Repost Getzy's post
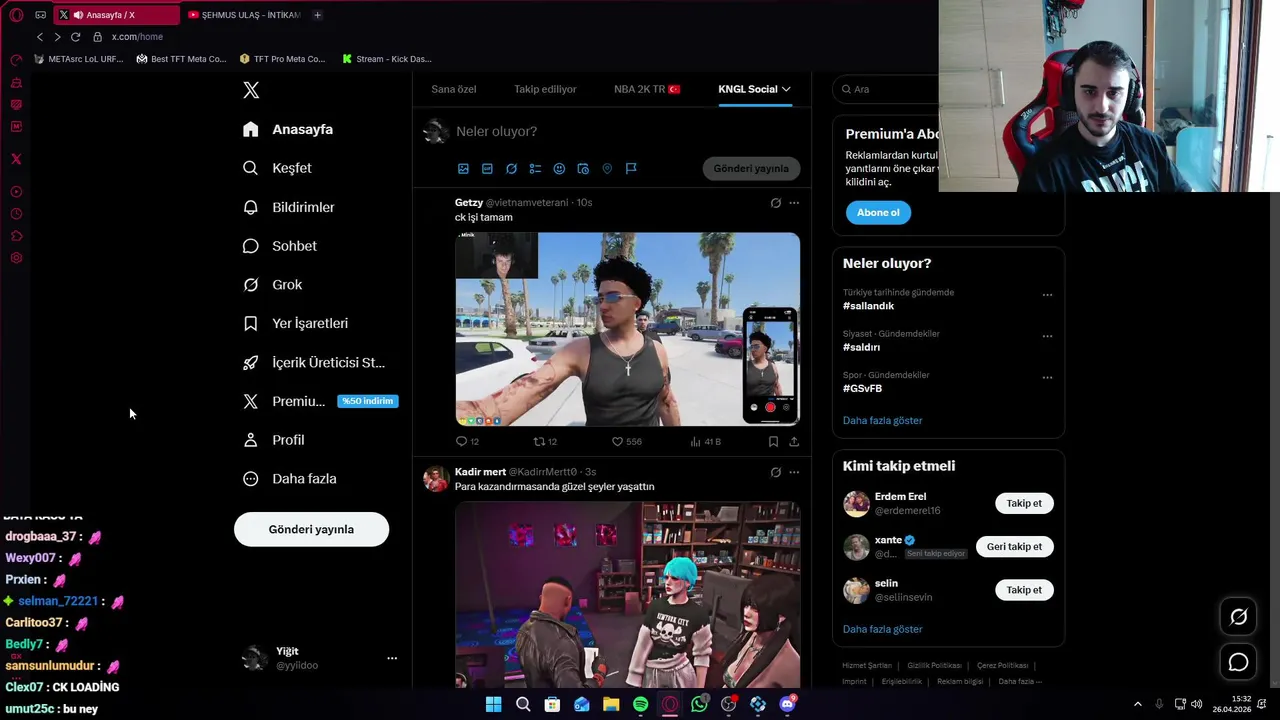 click(545, 441)
